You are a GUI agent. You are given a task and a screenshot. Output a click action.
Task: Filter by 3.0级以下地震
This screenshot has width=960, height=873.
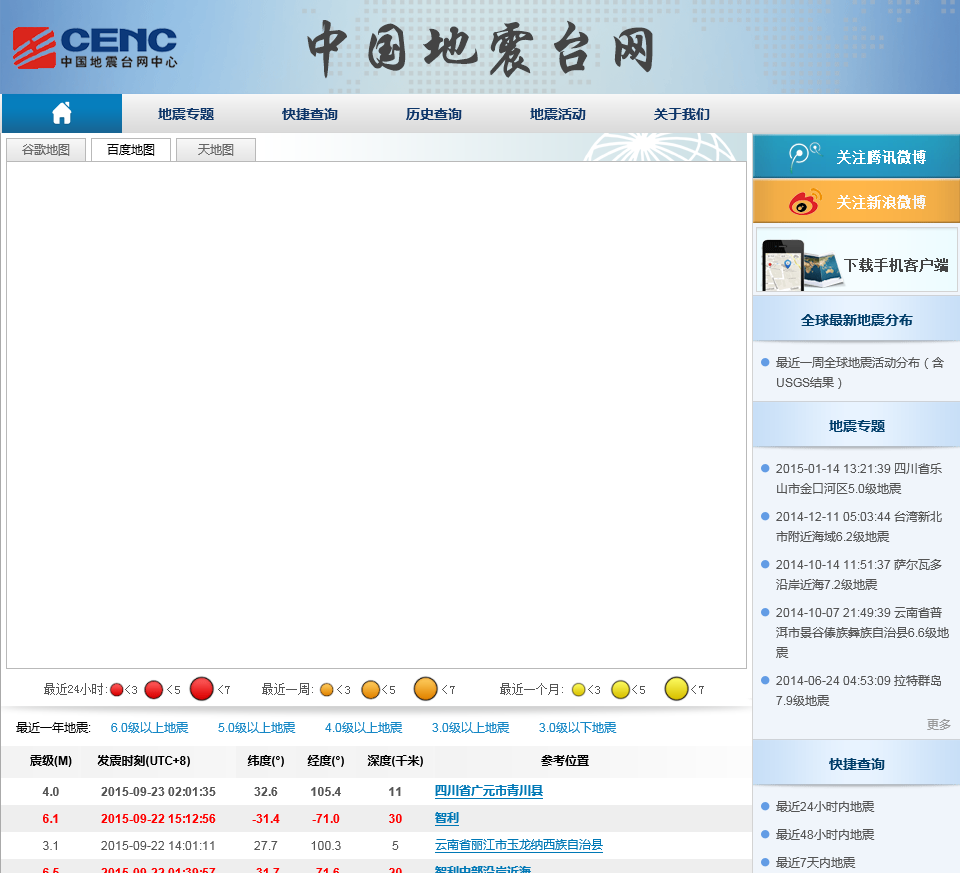tap(577, 727)
